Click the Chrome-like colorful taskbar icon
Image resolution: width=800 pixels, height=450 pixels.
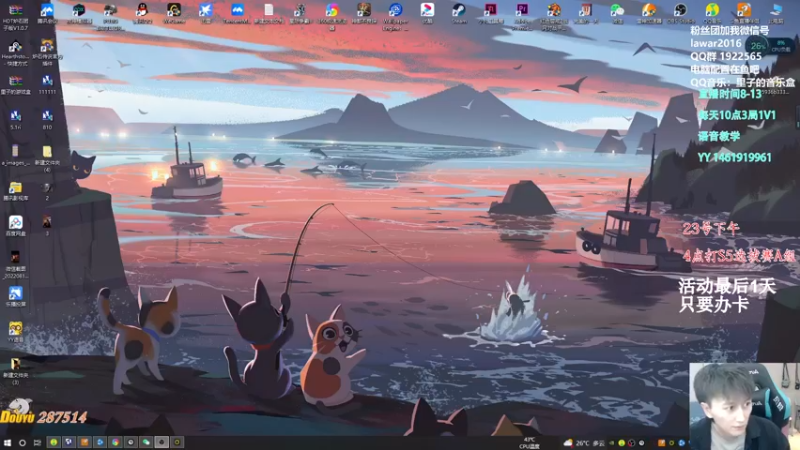pos(115,442)
